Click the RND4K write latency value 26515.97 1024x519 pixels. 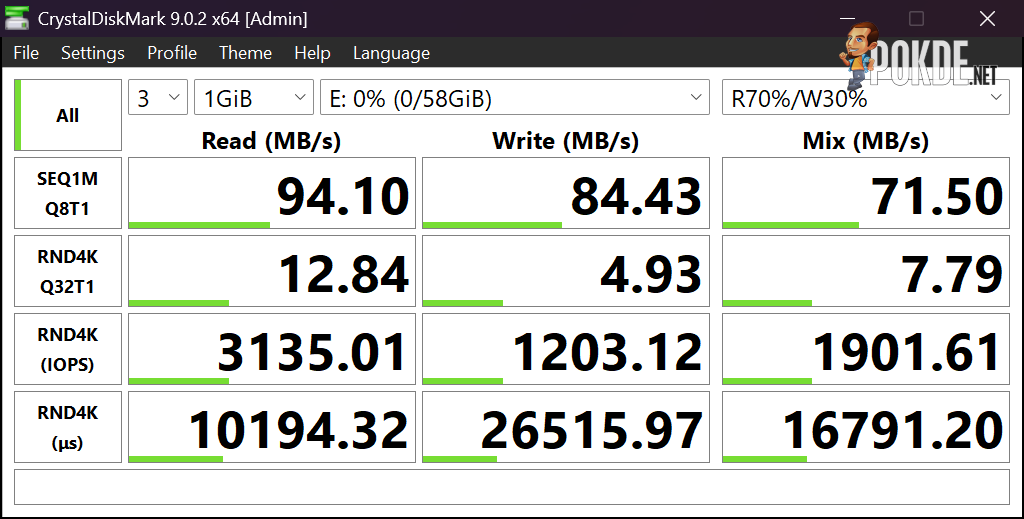coord(566,427)
